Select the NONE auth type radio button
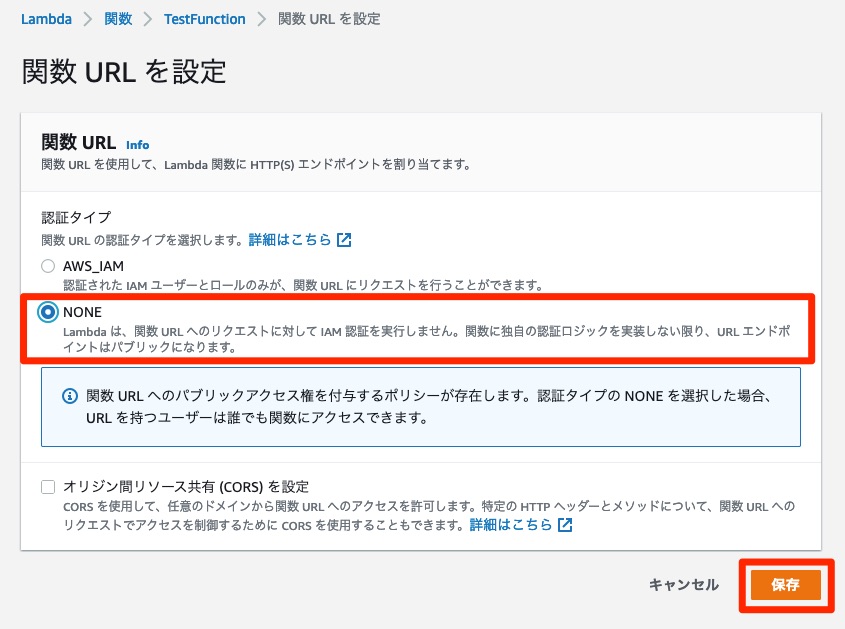 click(48, 312)
